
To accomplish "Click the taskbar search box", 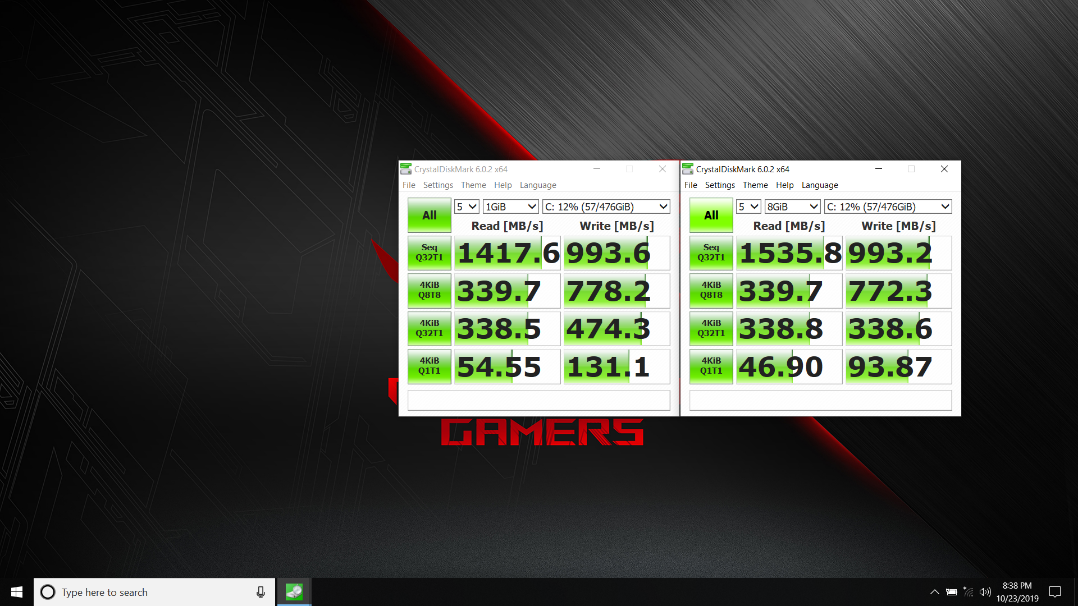I will [154, 592].
